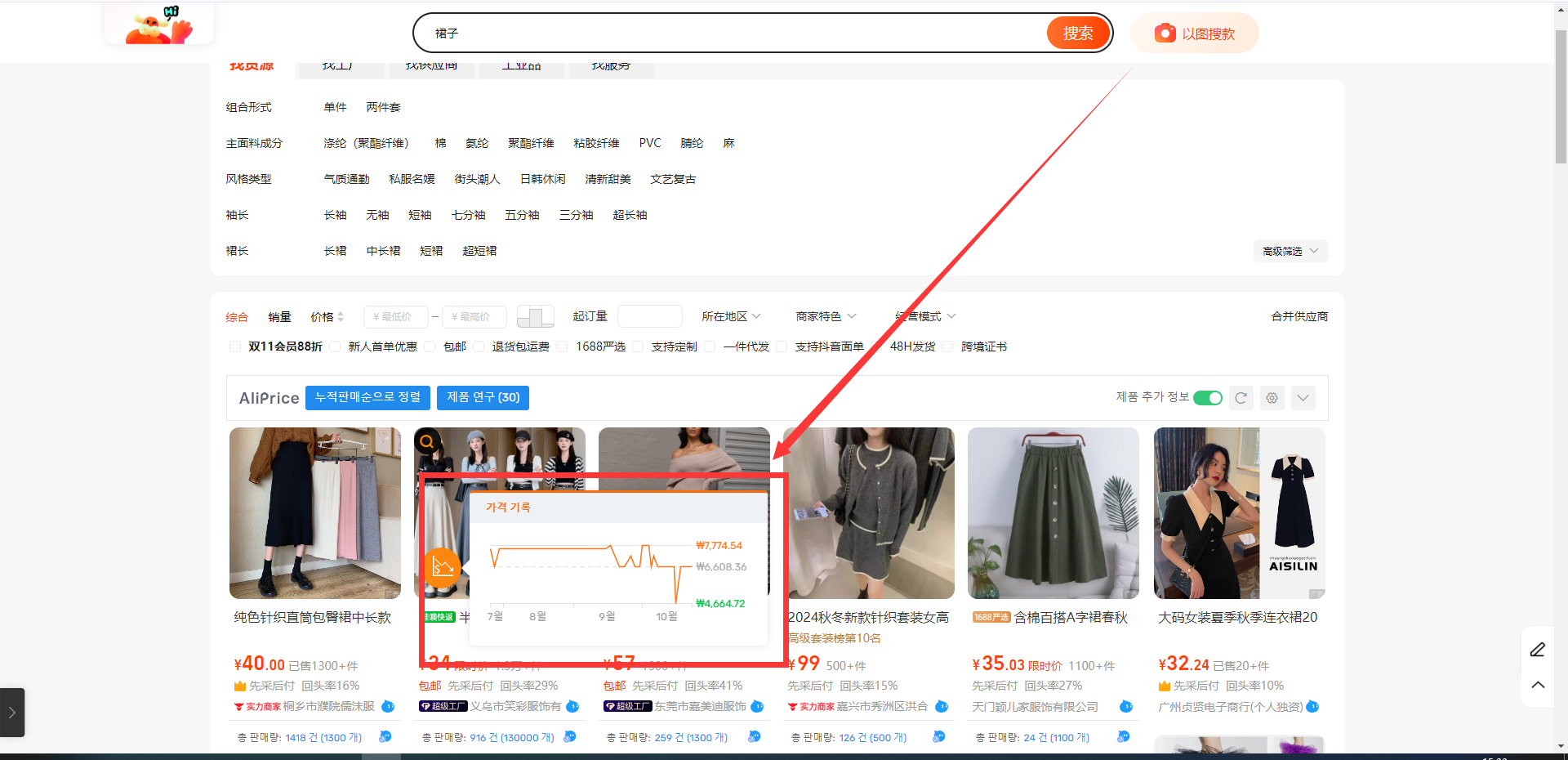Switch list/grid view layout icon
The image size is (1568, 760).
coord(536,316)
